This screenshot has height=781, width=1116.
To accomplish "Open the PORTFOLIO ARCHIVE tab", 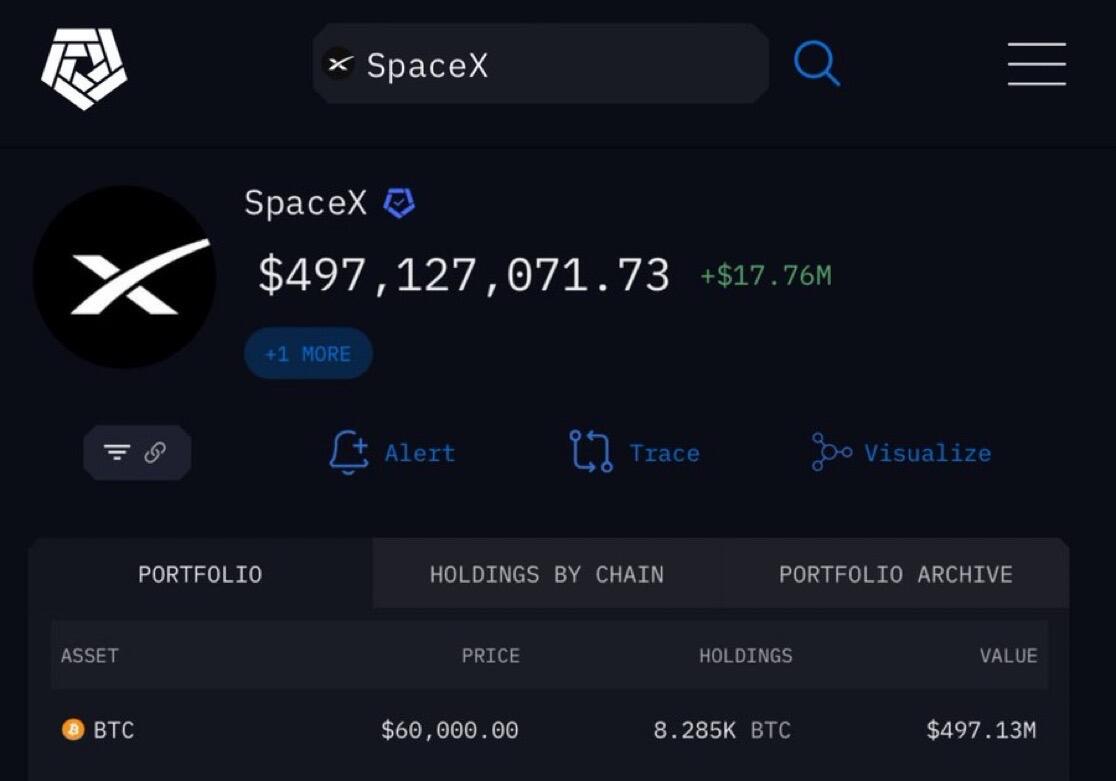I will tap(895, 574).
